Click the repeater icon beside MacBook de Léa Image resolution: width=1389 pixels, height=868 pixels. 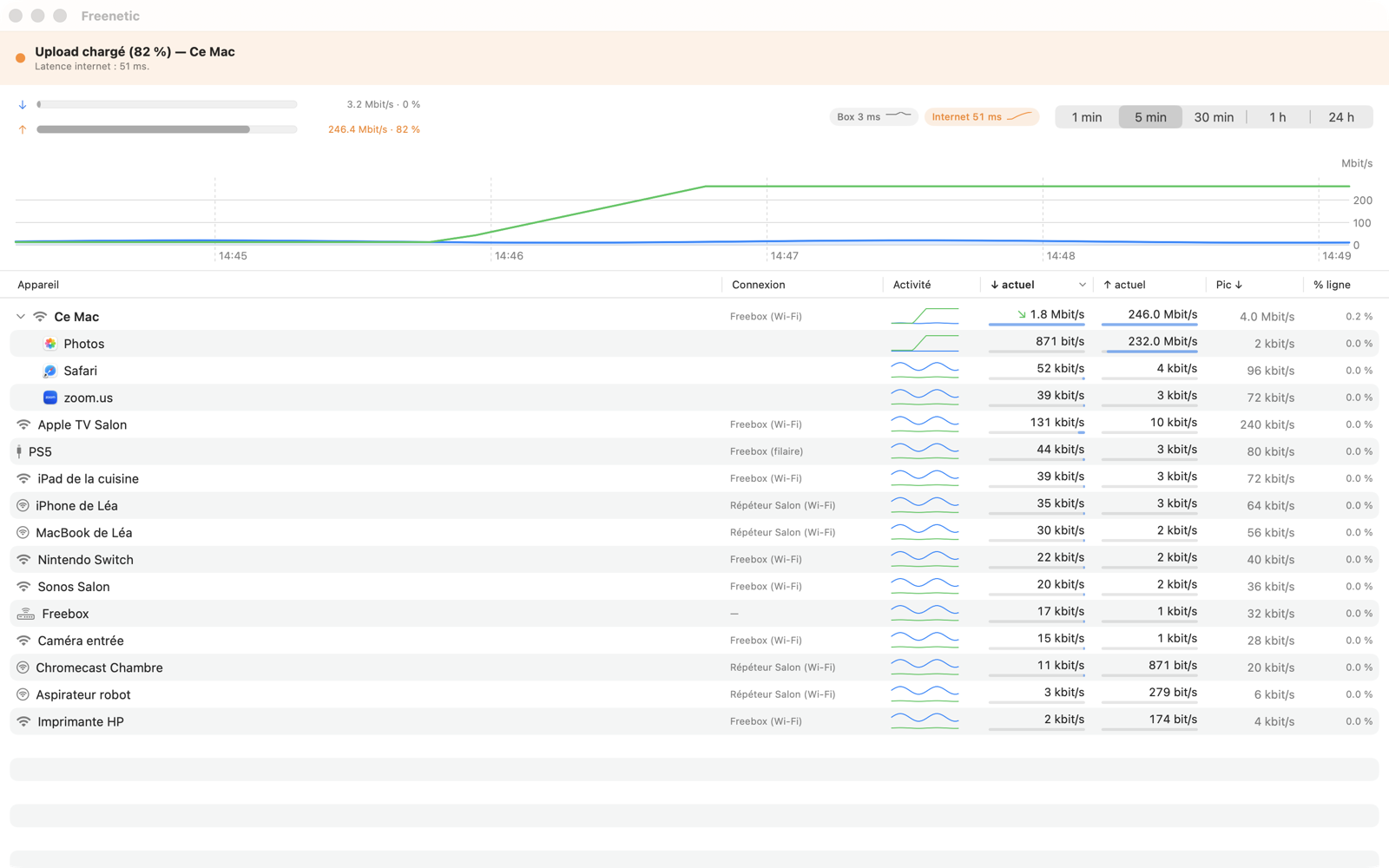click(x=23, y=532)
